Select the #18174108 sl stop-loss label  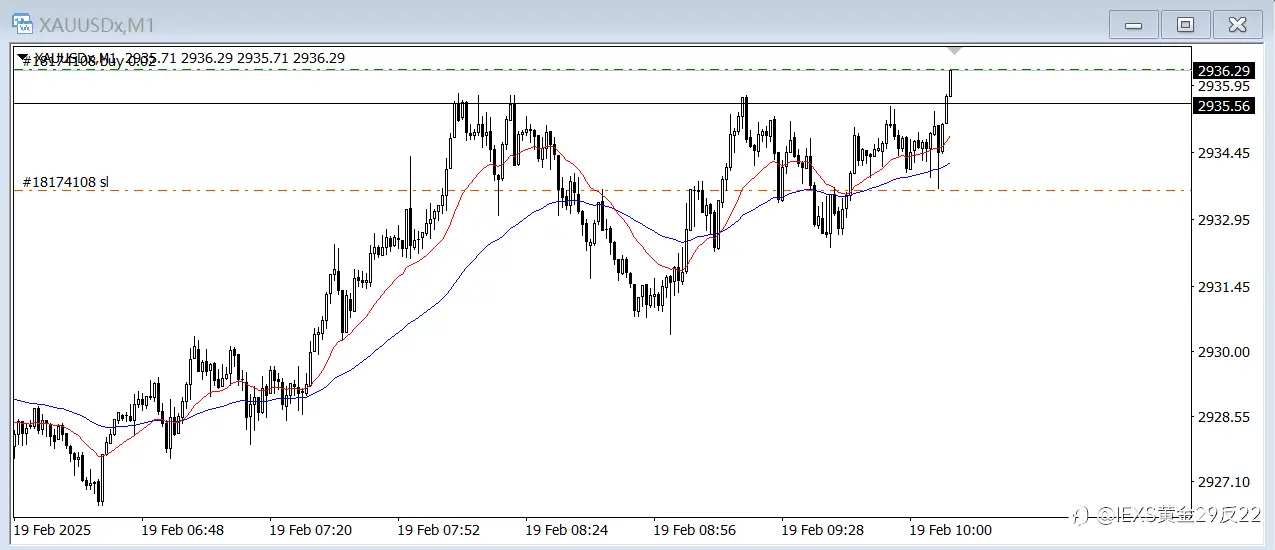tap(65, 182)
